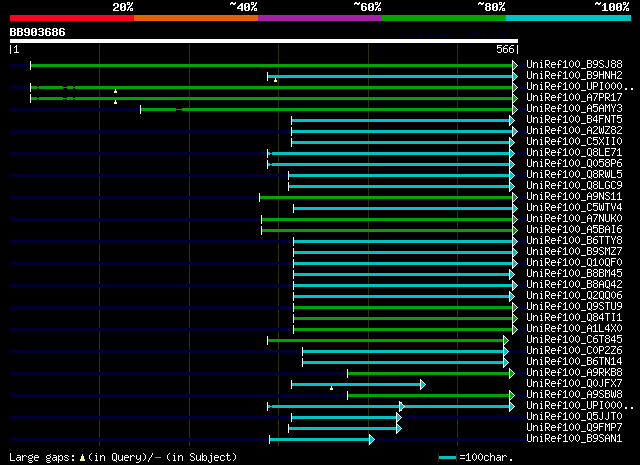
Task: Click the cyan alignment bar of B9HNH2
Action: pos(390,76)
